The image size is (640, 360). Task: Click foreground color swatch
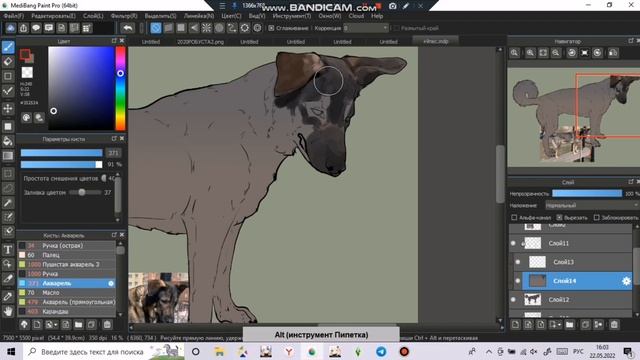pyautogui.click(x=25, y=54)
